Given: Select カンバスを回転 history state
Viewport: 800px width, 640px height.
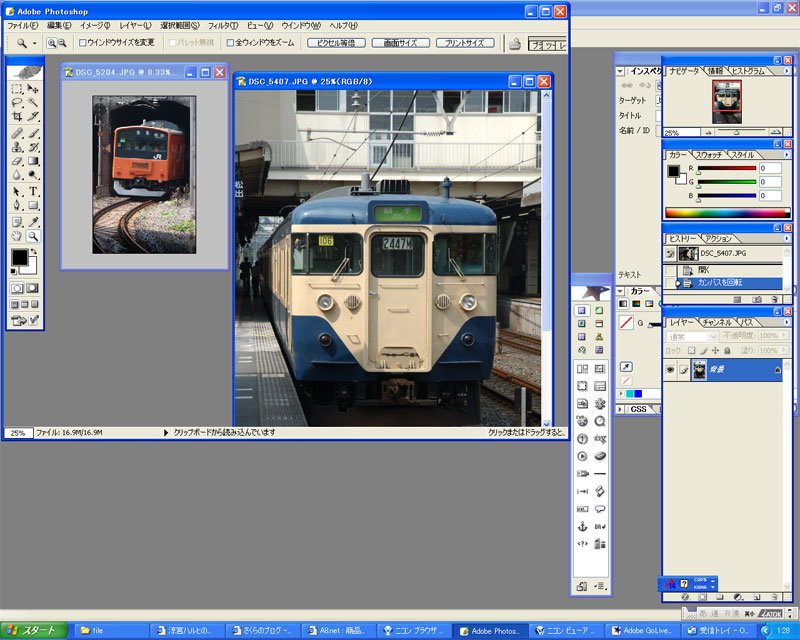Looking at the screenshot, I should [x=732, y=284].
